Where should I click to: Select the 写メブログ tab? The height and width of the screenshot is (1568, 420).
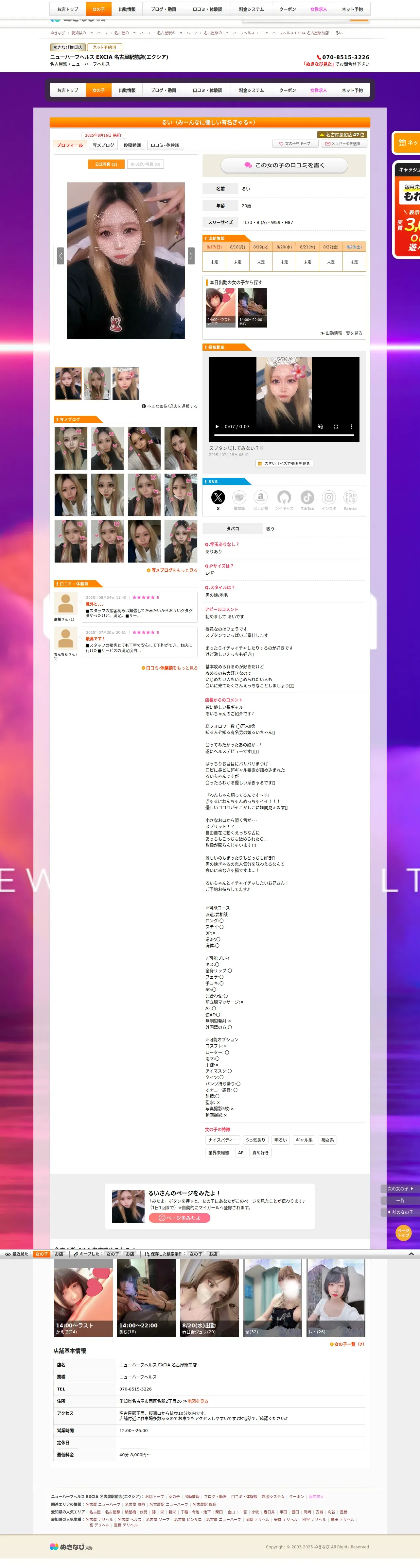click(x=103, y=145)
